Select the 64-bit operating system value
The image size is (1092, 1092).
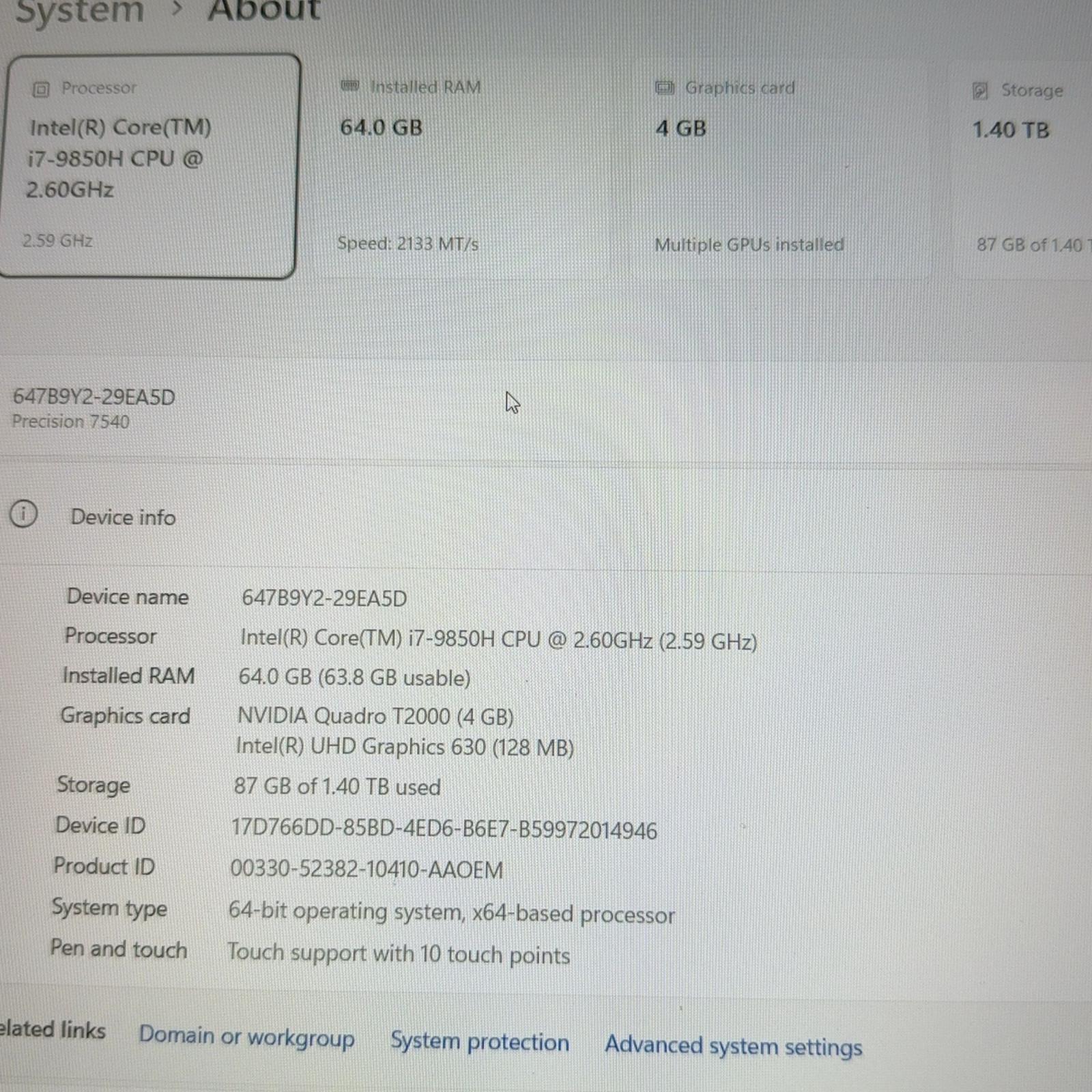pos(451,913)
